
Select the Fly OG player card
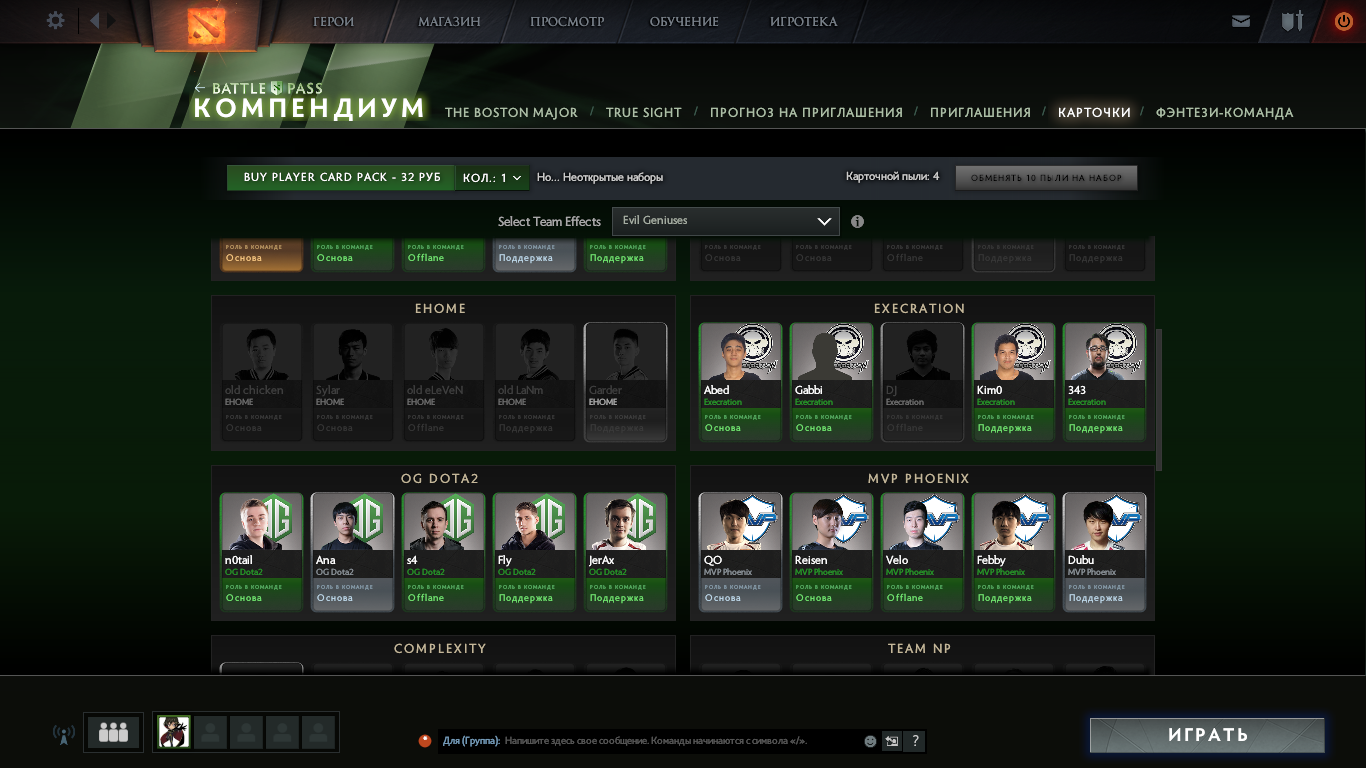pyautogui.click(x=534, y=552)
